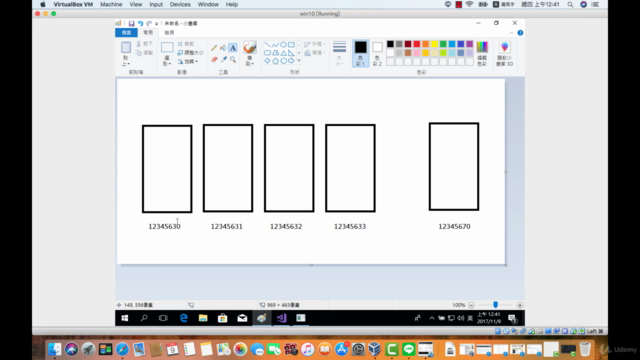Pick the Curve shape
Viewport: 640px width, 360px height.
(275, 44)
